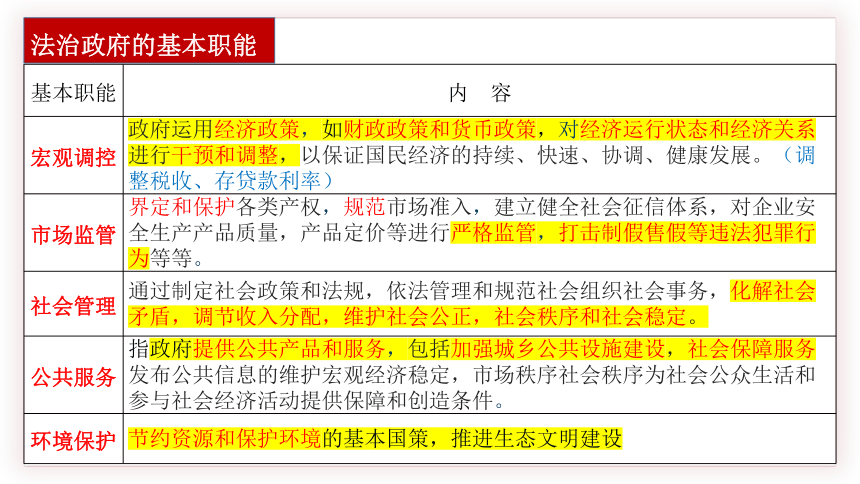
Task: Click the row label 市场监管
Action: point(73,235)
